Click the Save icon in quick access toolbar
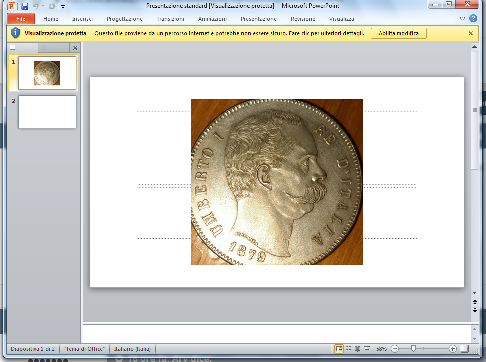The image size is (486, 362). coord(24,6)
